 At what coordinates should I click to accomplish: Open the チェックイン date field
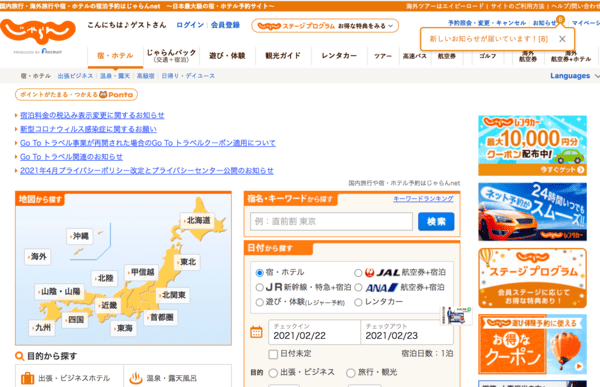click(314, 332)
